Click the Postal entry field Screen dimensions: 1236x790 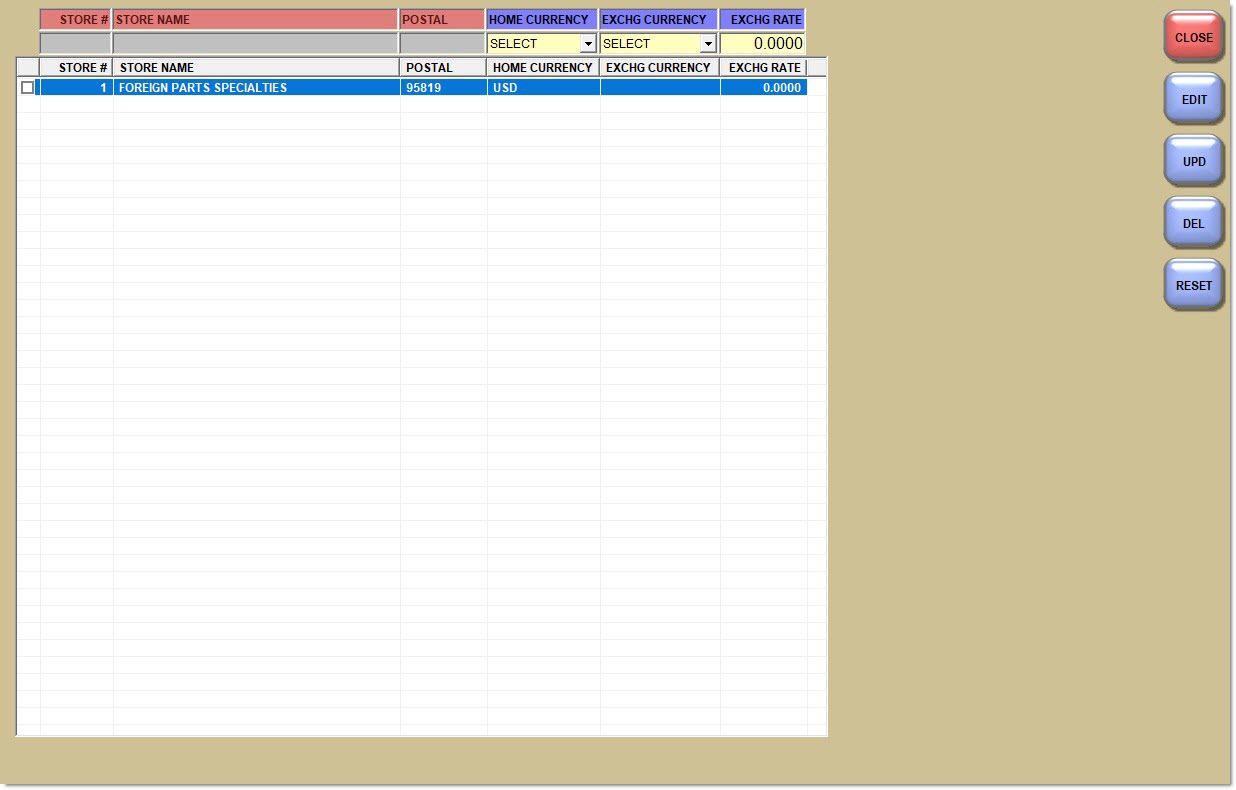pos(441,44)
